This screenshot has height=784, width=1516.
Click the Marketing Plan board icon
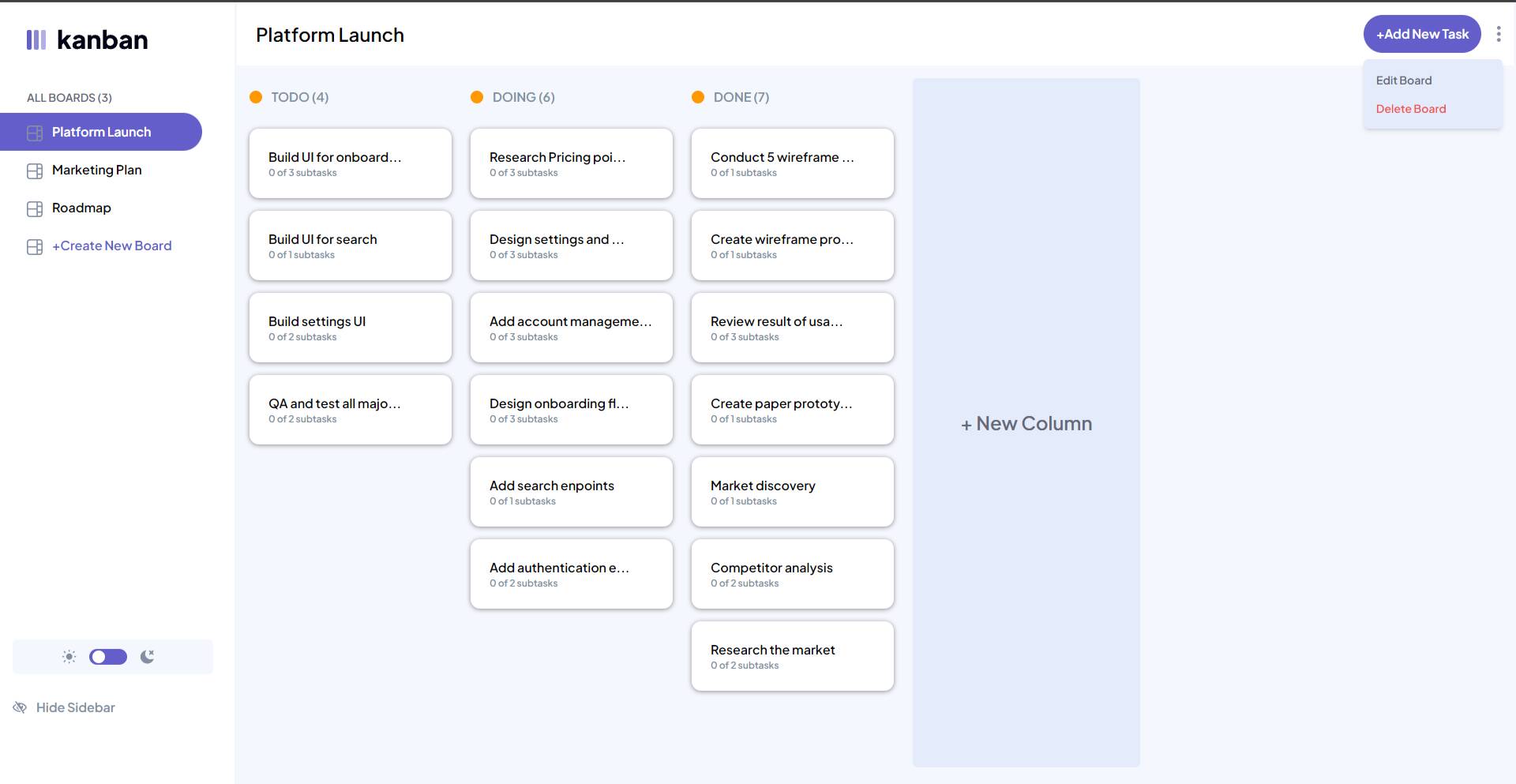pos(35,171)
